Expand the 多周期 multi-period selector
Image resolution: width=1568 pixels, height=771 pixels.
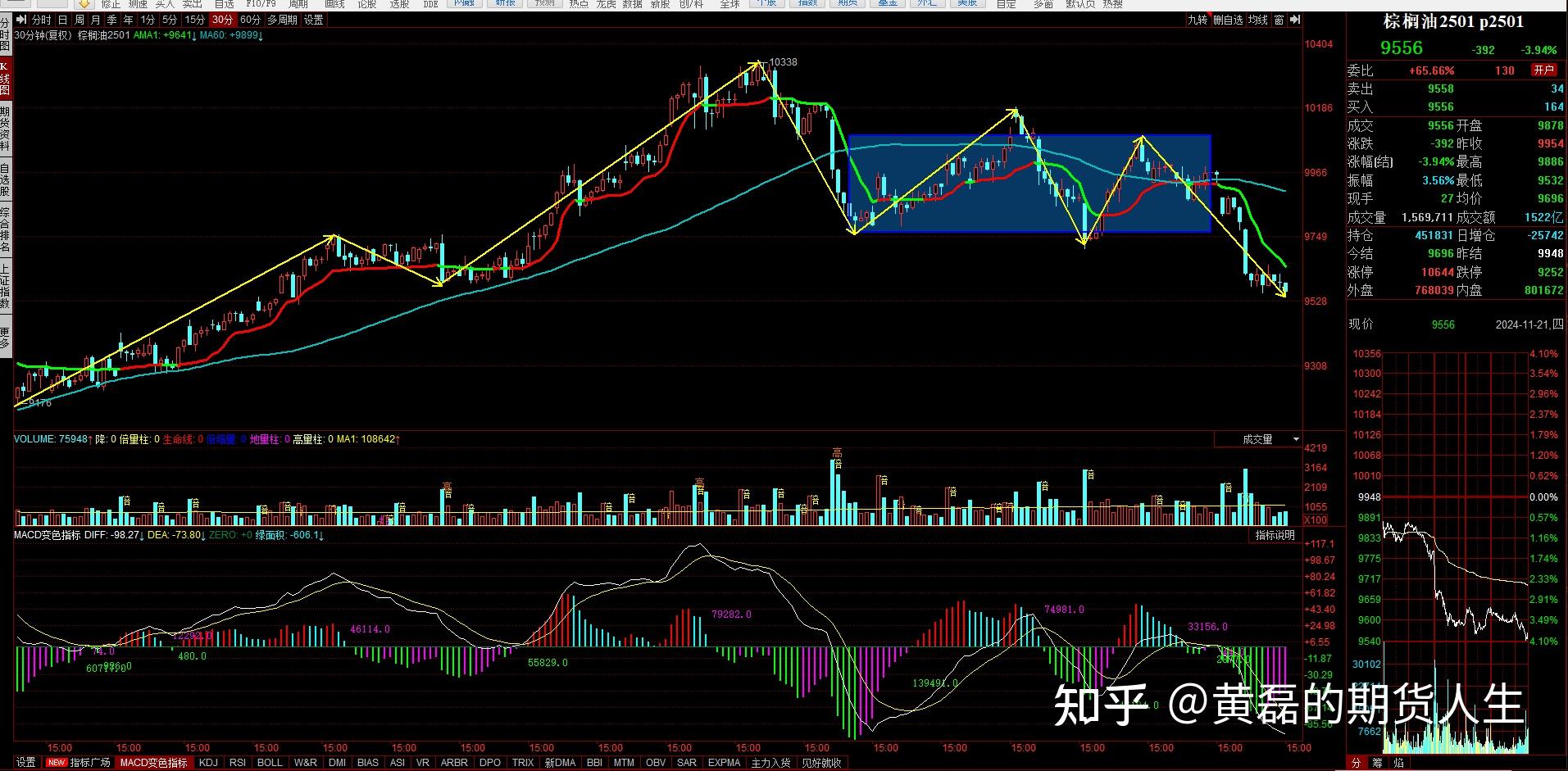tap(282, 20)
